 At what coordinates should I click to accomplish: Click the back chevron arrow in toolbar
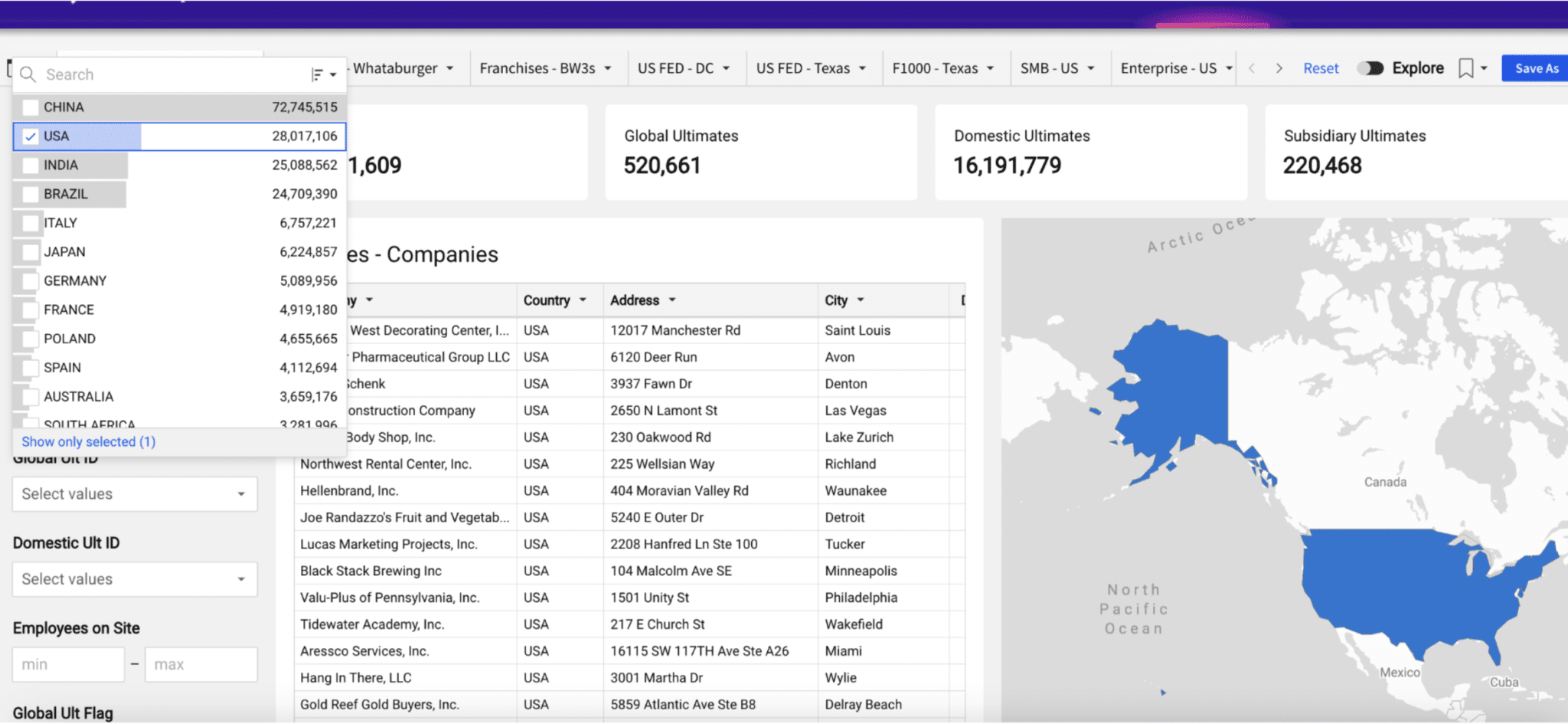(1251, 68)
